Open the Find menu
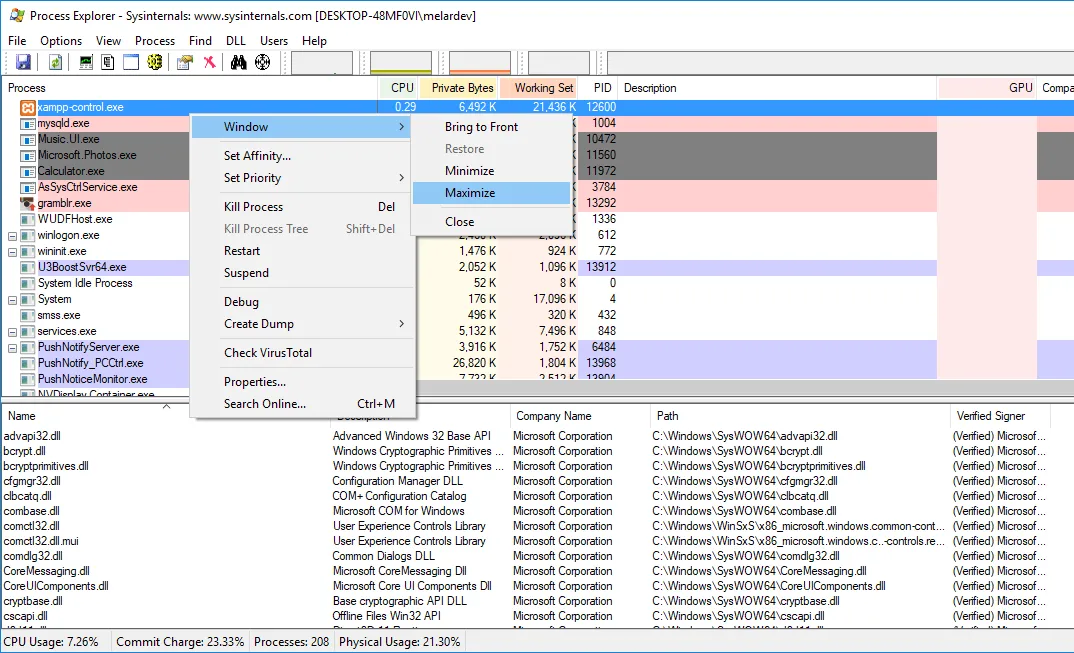1074x653 pixels. pyautogui.click(x=200, y=41)
